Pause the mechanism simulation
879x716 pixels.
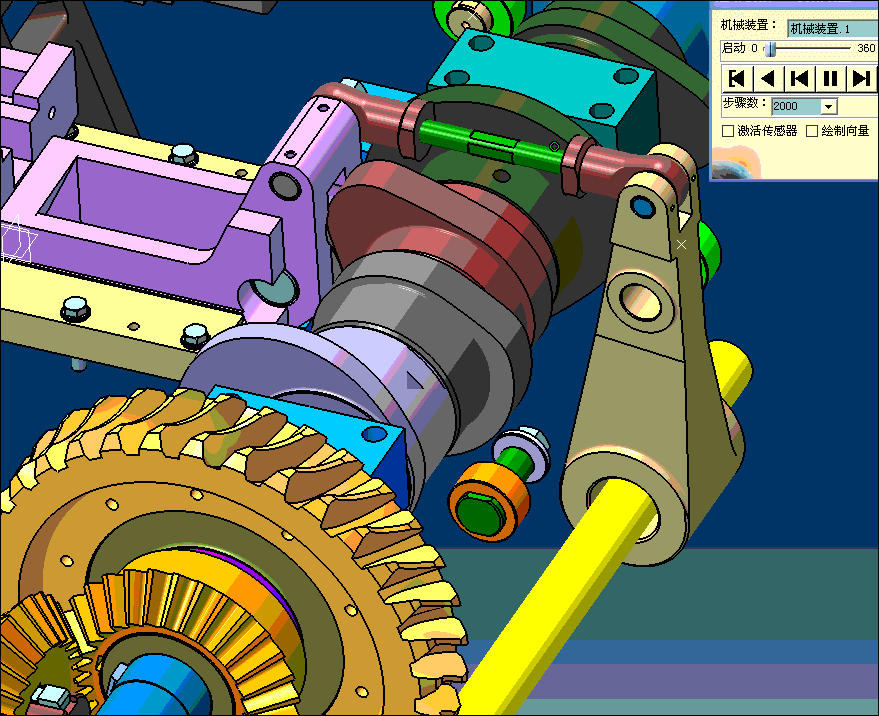click(x=830, y=78)
